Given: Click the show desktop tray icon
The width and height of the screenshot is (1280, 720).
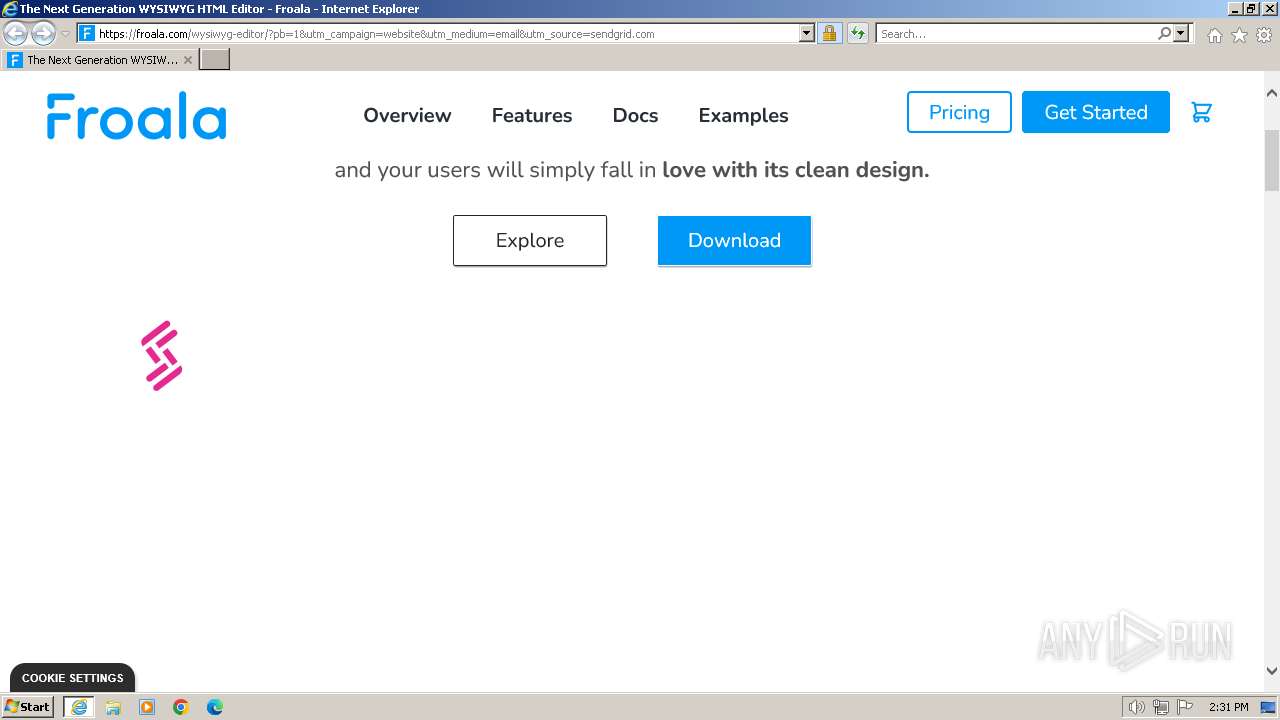Looking at the screenshot, I should click(1268, 707).
